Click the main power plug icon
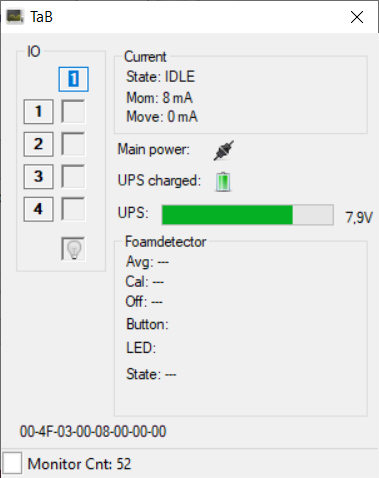The width and height of the screenshot is (379, 478). 224,151
